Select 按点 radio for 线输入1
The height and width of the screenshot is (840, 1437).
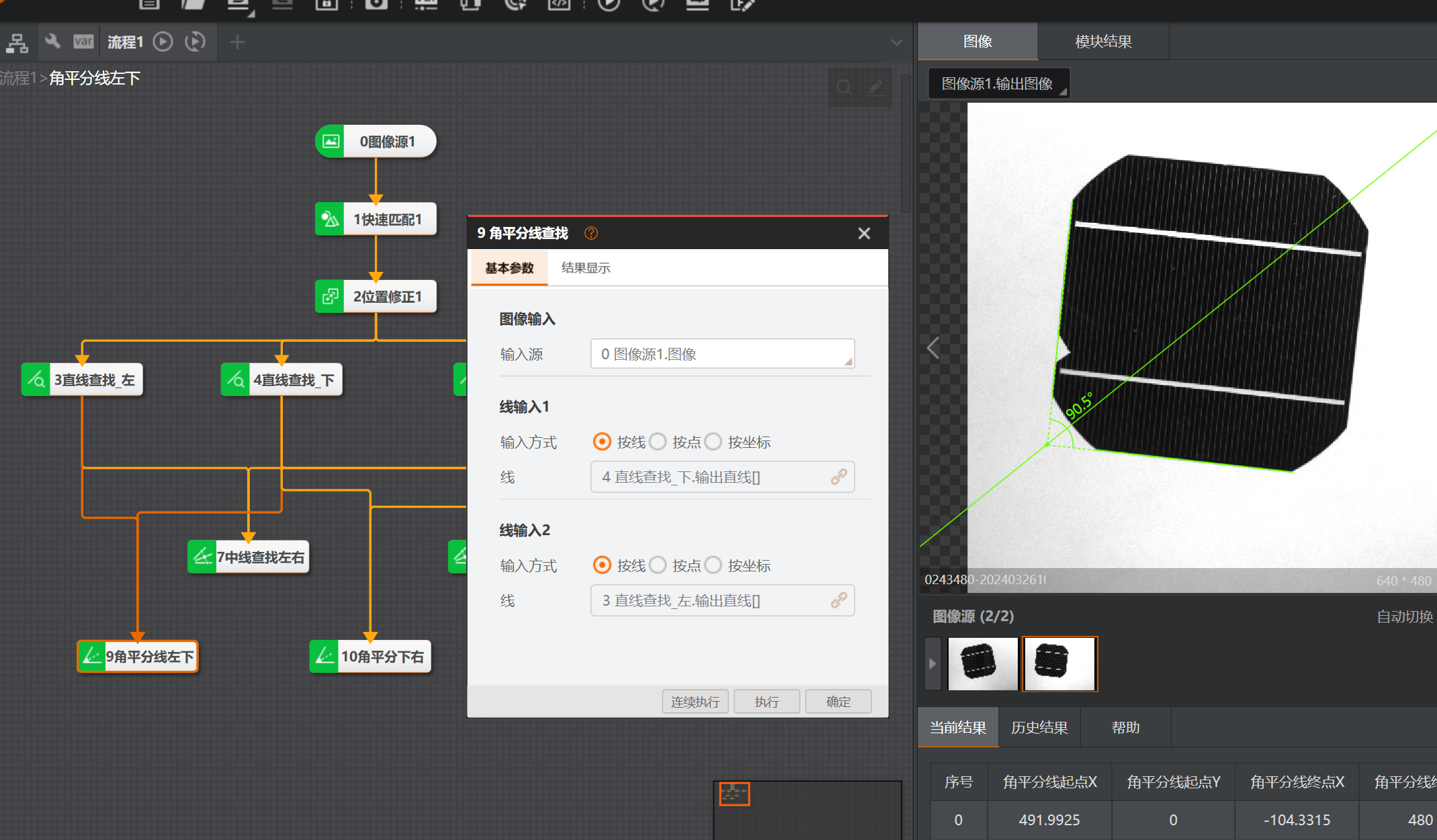[x=658, y=442]
